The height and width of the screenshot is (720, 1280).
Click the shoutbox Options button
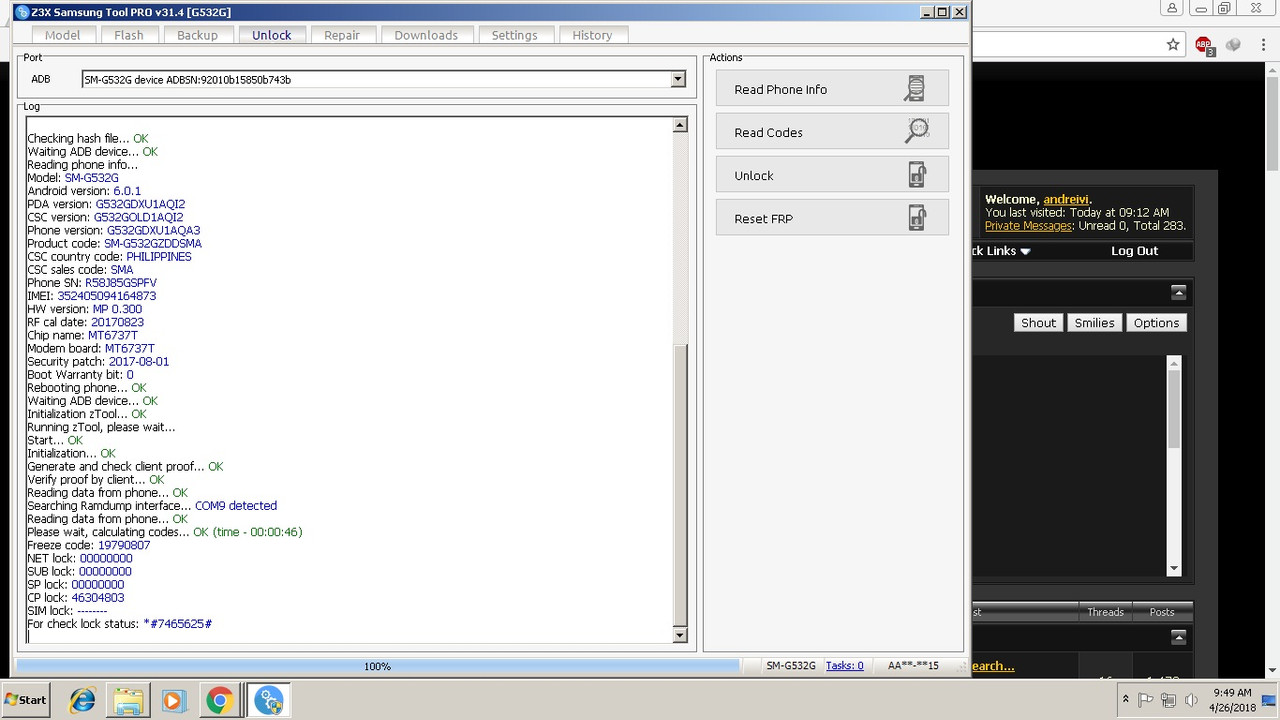click(1156, 323)
